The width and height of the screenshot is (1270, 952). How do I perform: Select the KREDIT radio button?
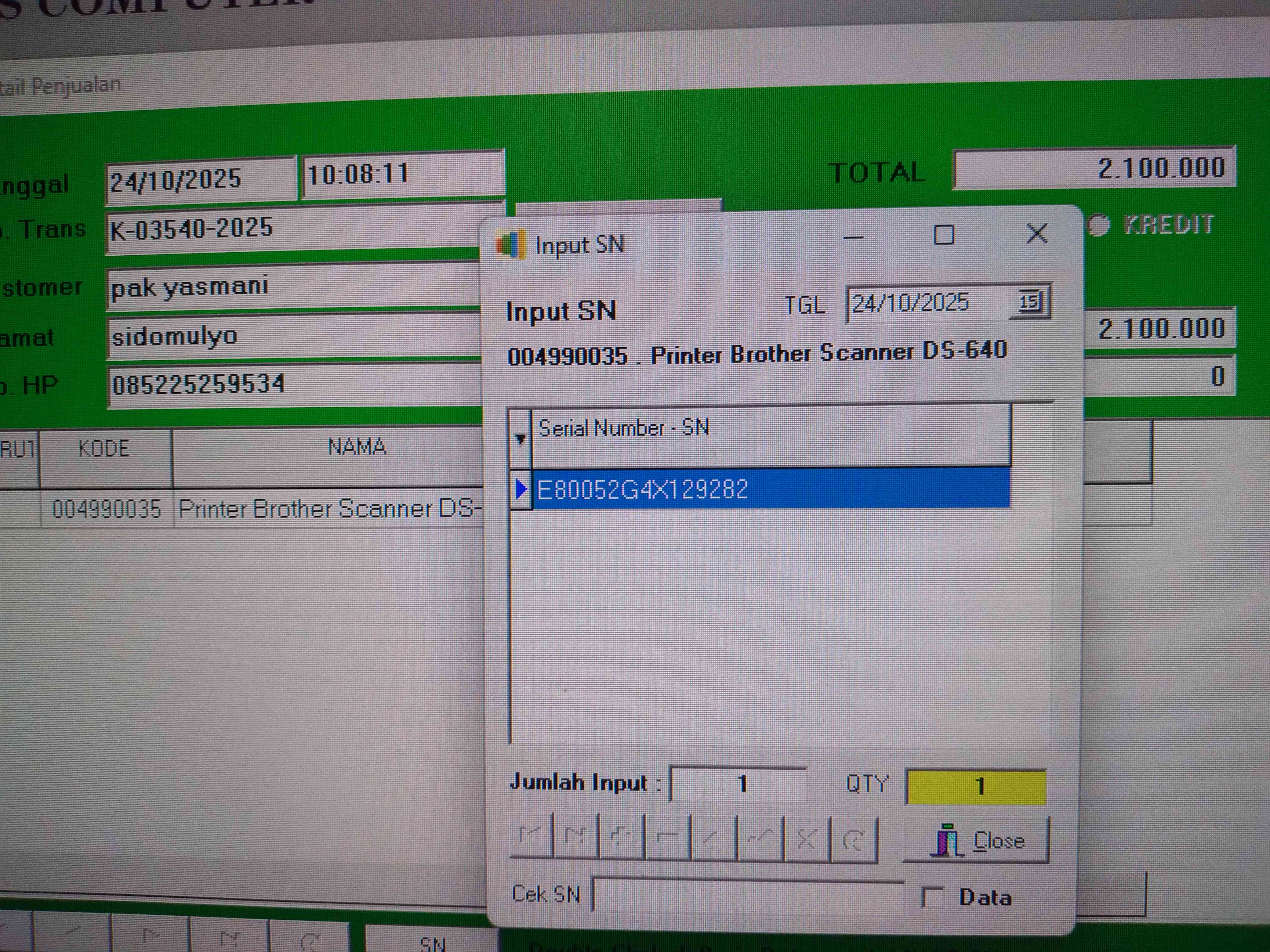(x=1098, y=225)
